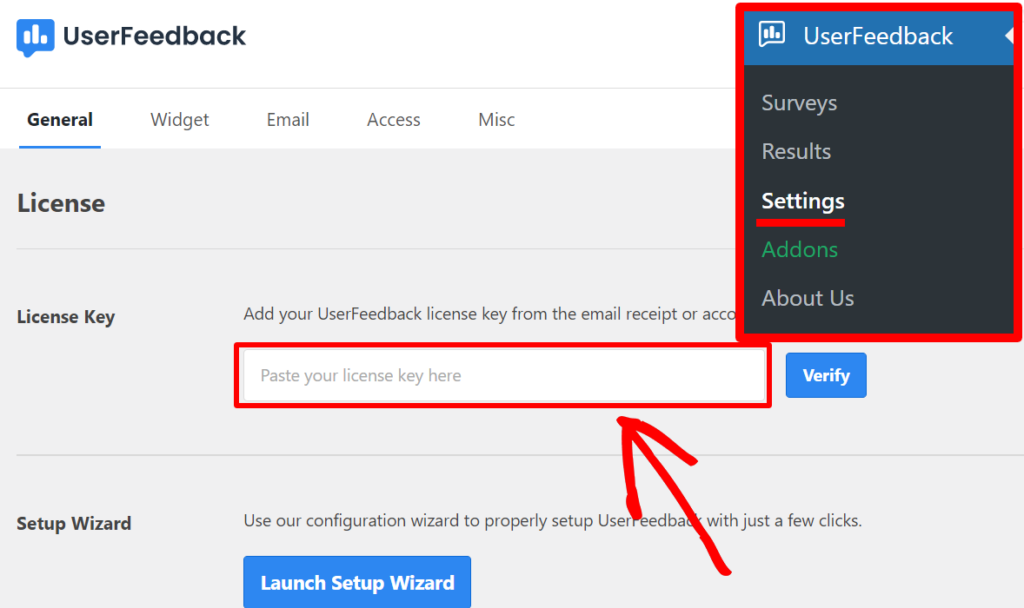This screenshot has width=1024, height=608.
Task: Click the Verify button
Action: pyautogui.click(x=825, y=375)
